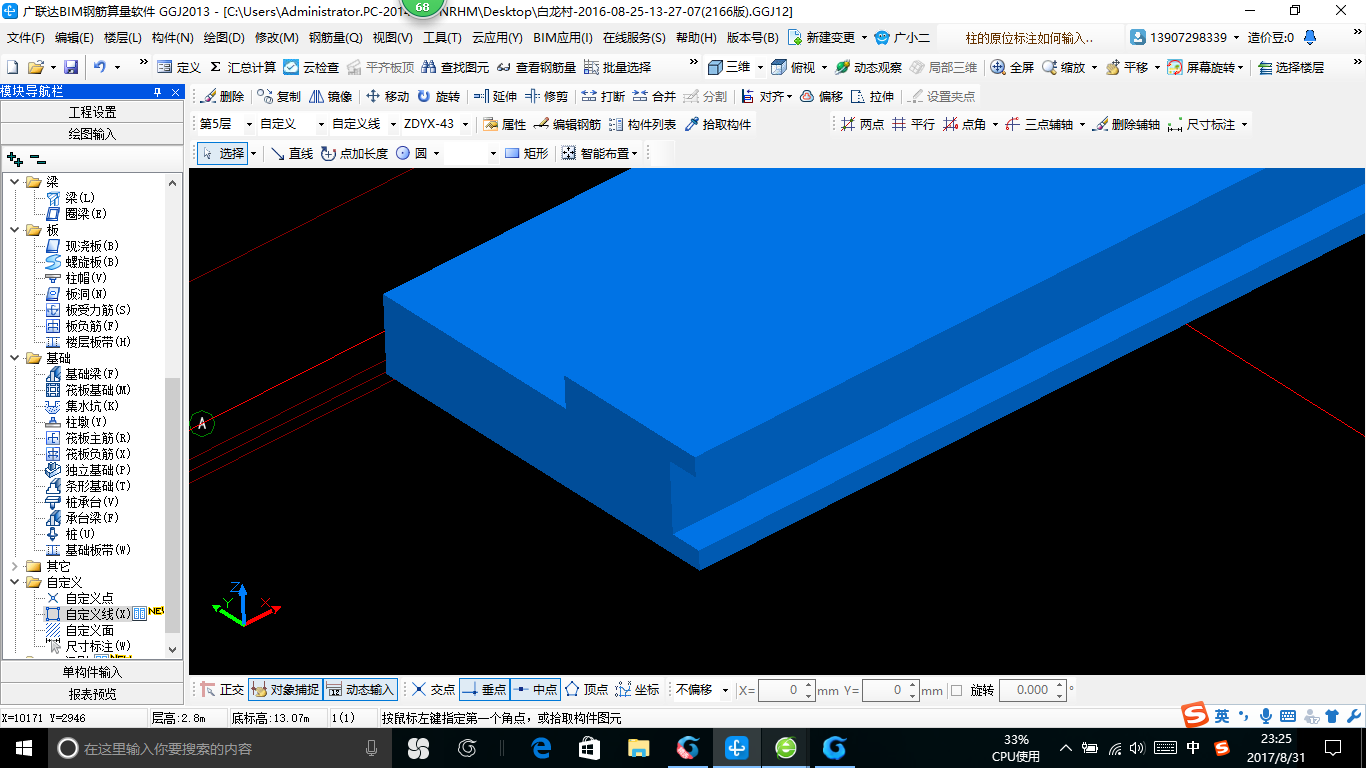This screenshot has height=768, width=1366.
Task: Select 点加长度 drawing tool
Action: click(355, 153)
